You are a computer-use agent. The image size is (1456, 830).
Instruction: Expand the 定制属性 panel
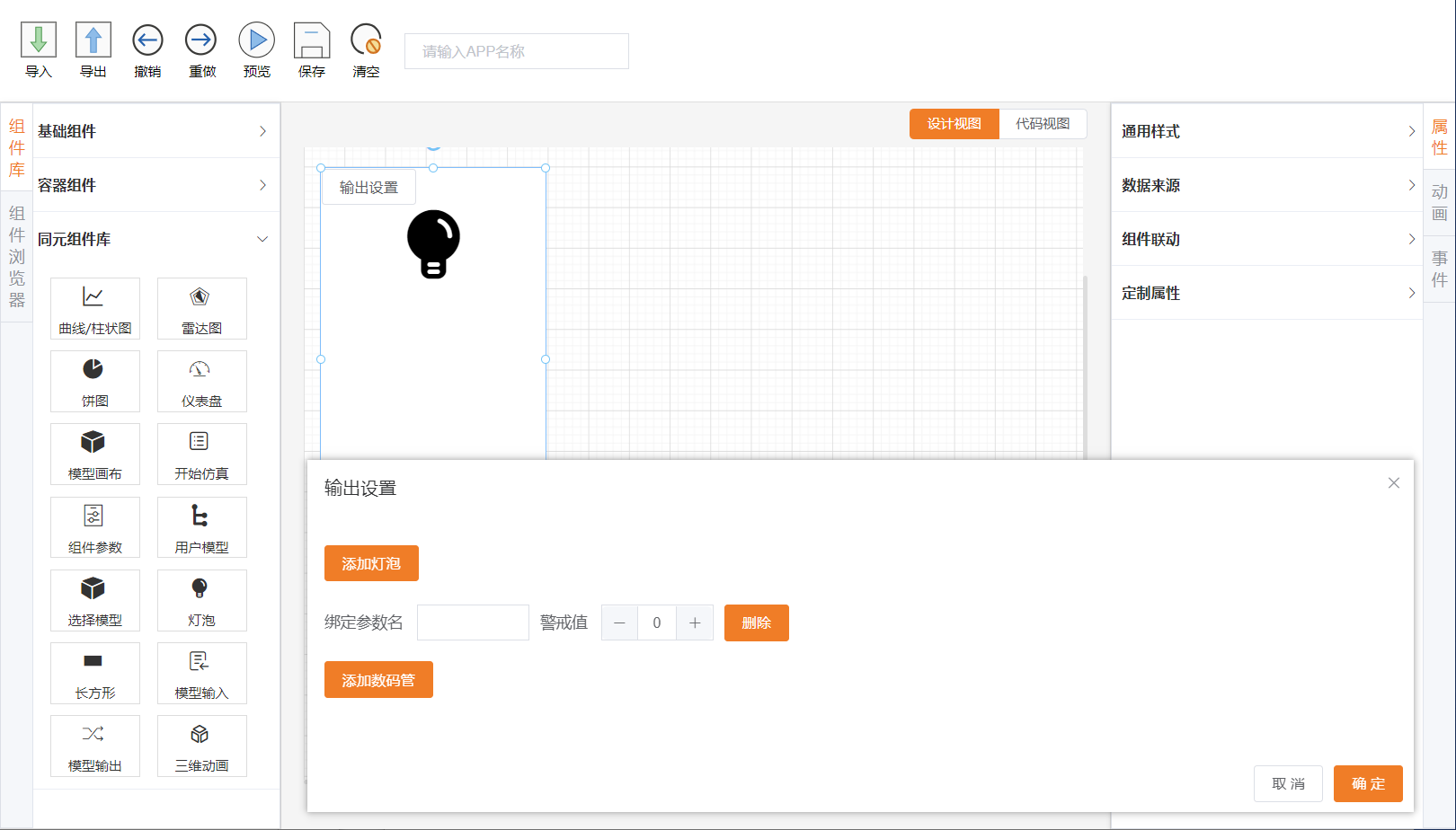click(1267, 293)
